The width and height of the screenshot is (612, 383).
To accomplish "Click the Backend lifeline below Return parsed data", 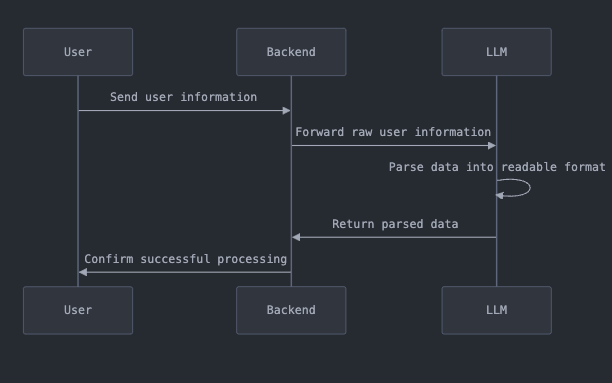I will 291,254.
